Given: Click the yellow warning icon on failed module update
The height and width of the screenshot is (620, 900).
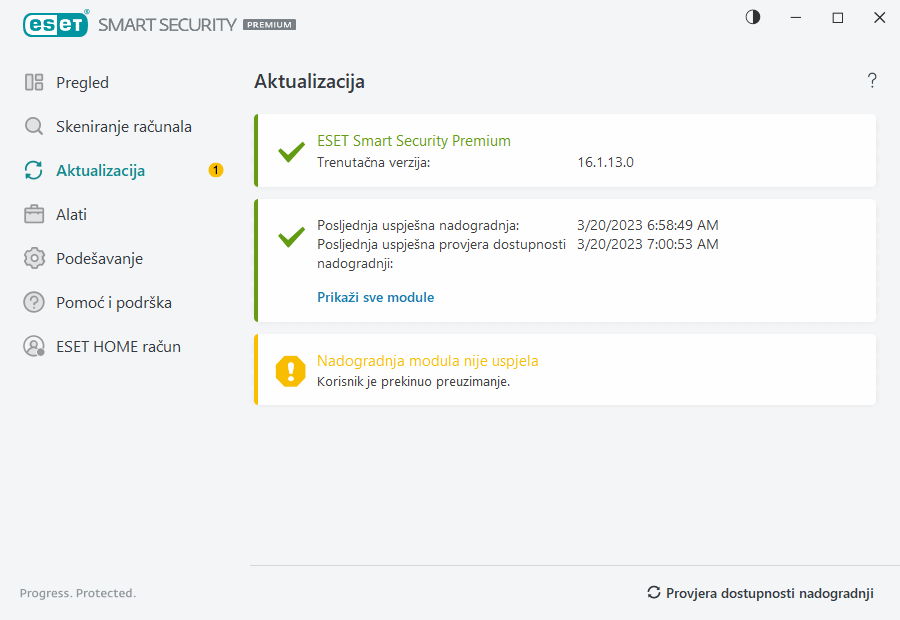Looking at the screenshot, I should 289,371.
